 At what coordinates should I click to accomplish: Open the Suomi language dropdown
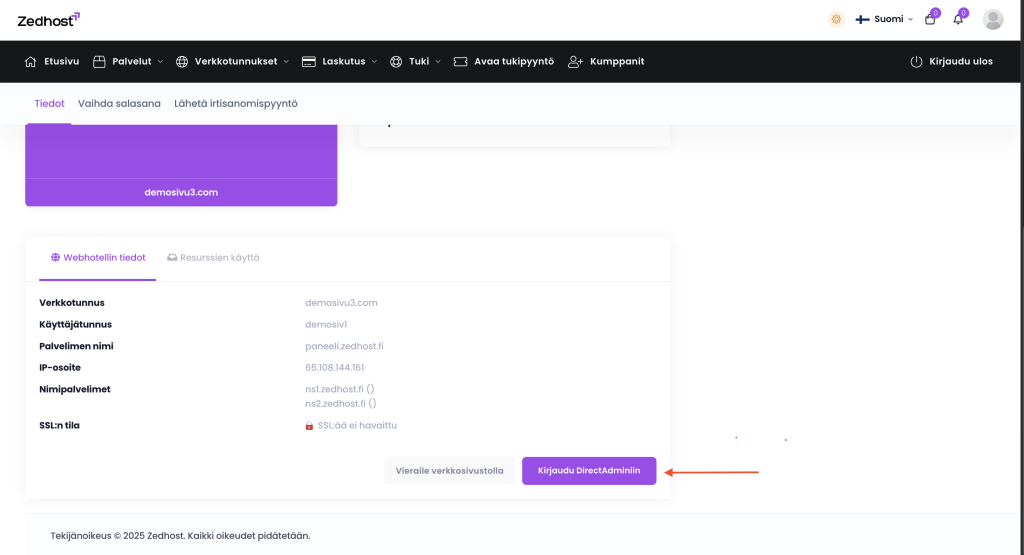pyautogui.click(x=884, y=19)
